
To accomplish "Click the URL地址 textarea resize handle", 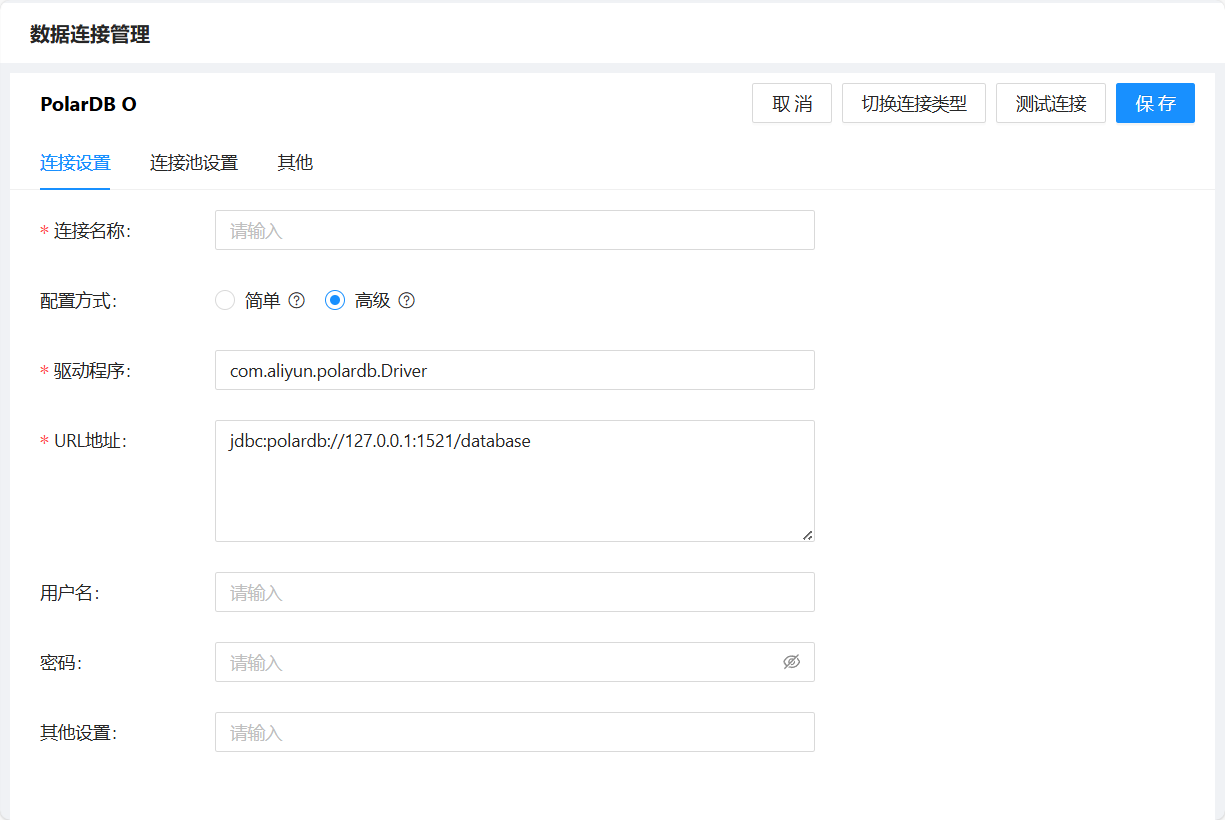I will (807, 534).
